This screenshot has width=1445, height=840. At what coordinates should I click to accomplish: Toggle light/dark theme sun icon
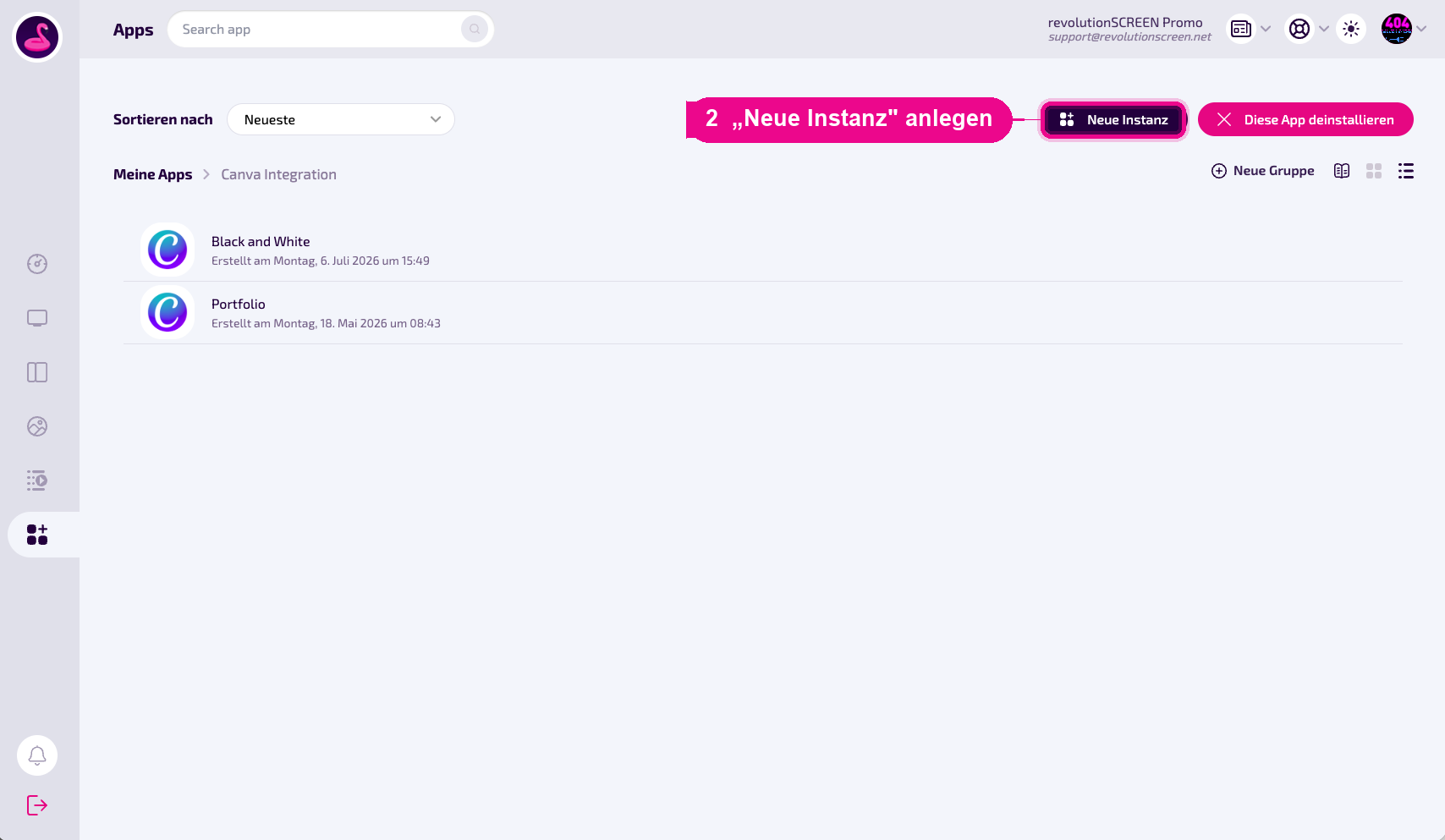[x=1351, y=29]
